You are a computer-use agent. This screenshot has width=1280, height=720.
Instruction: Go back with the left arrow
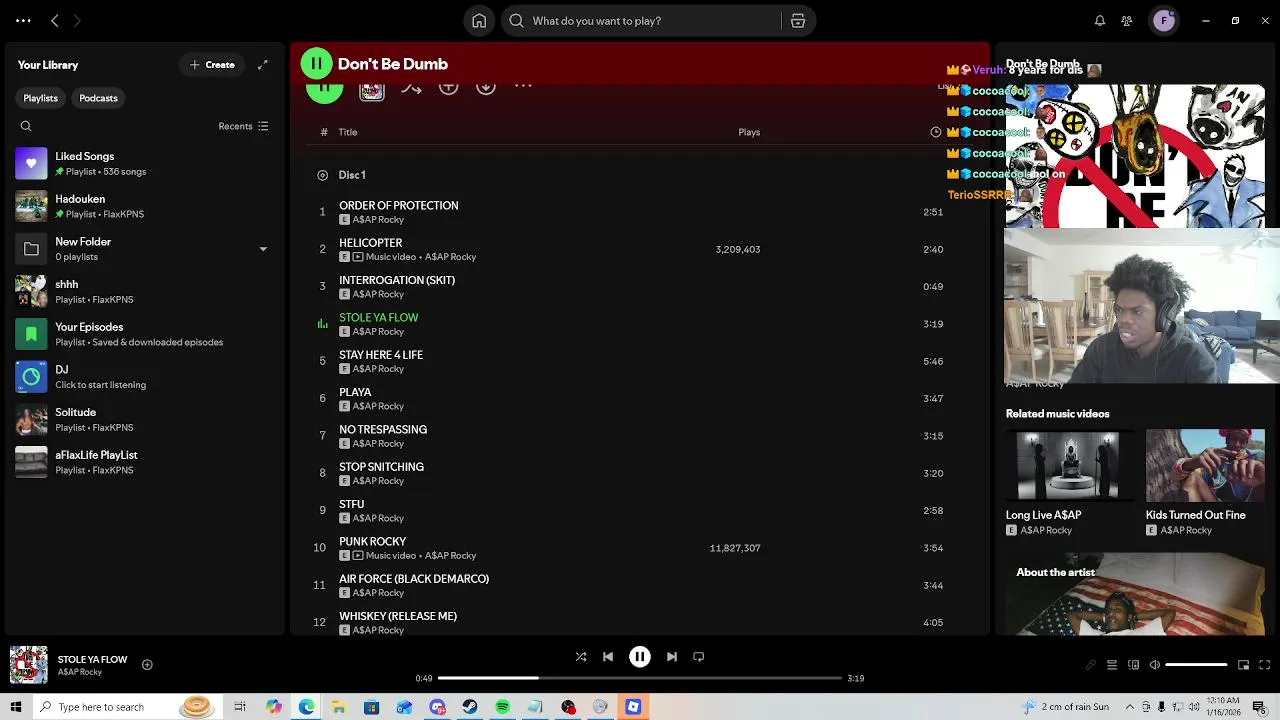click(55, 21)
